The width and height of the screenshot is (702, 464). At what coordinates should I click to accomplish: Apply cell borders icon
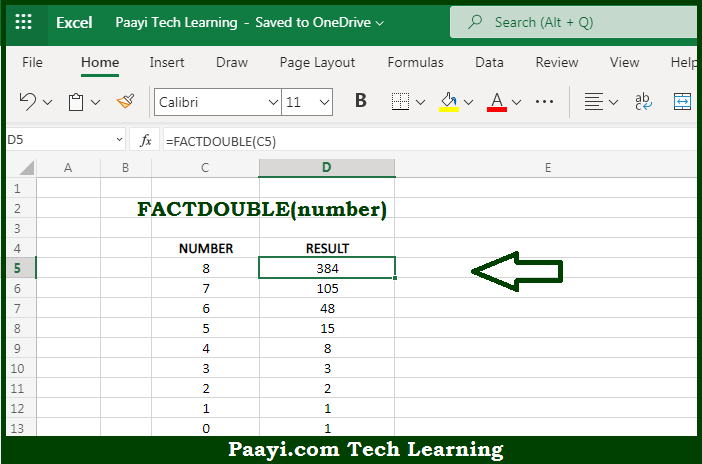tap(400, 101)
